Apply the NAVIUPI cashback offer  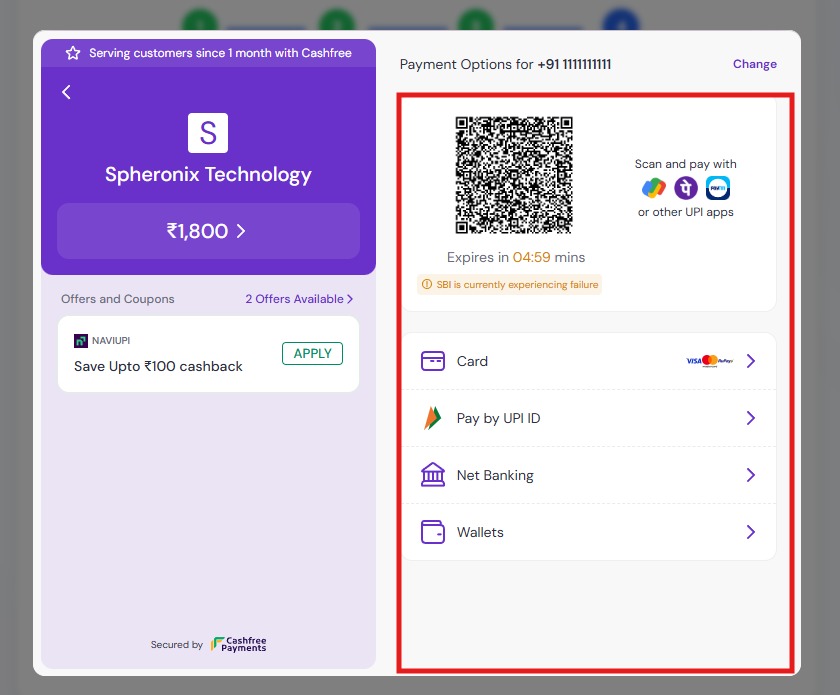tap(312, 354)
